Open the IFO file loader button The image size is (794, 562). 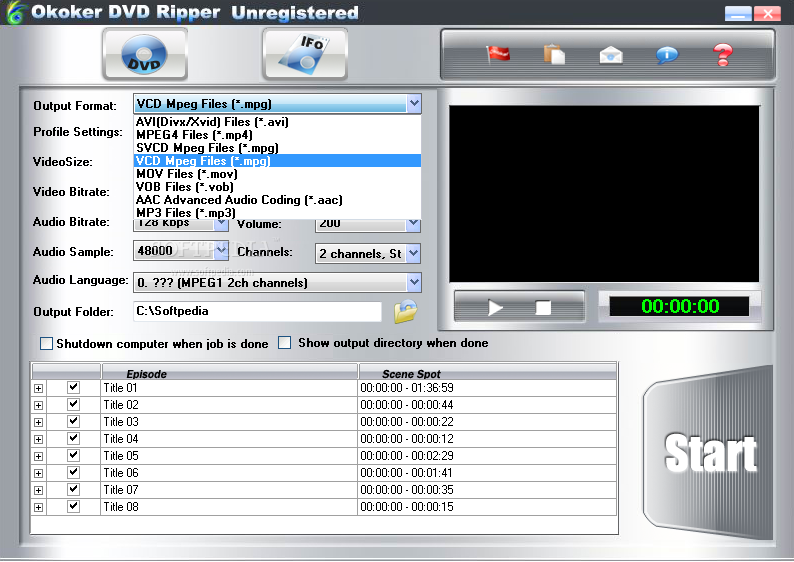tap(305, 54)
